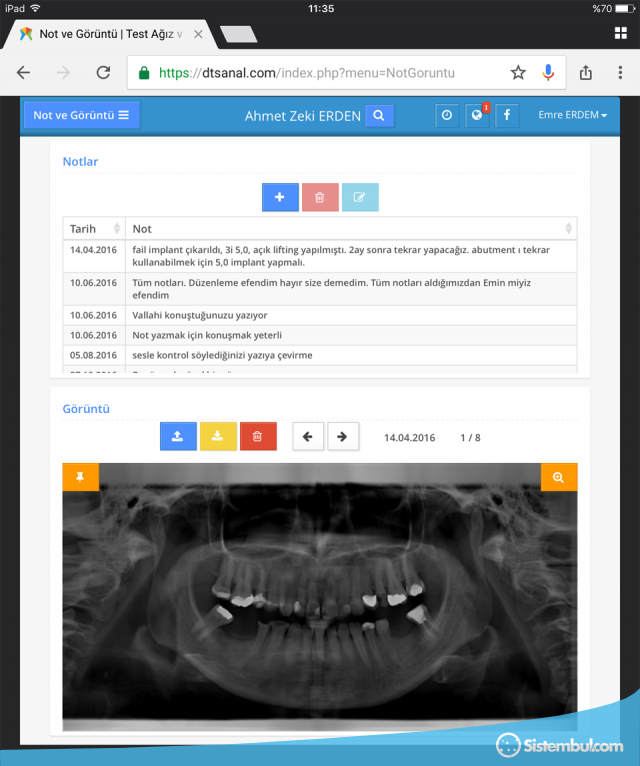Reload the page

(103, 73)
